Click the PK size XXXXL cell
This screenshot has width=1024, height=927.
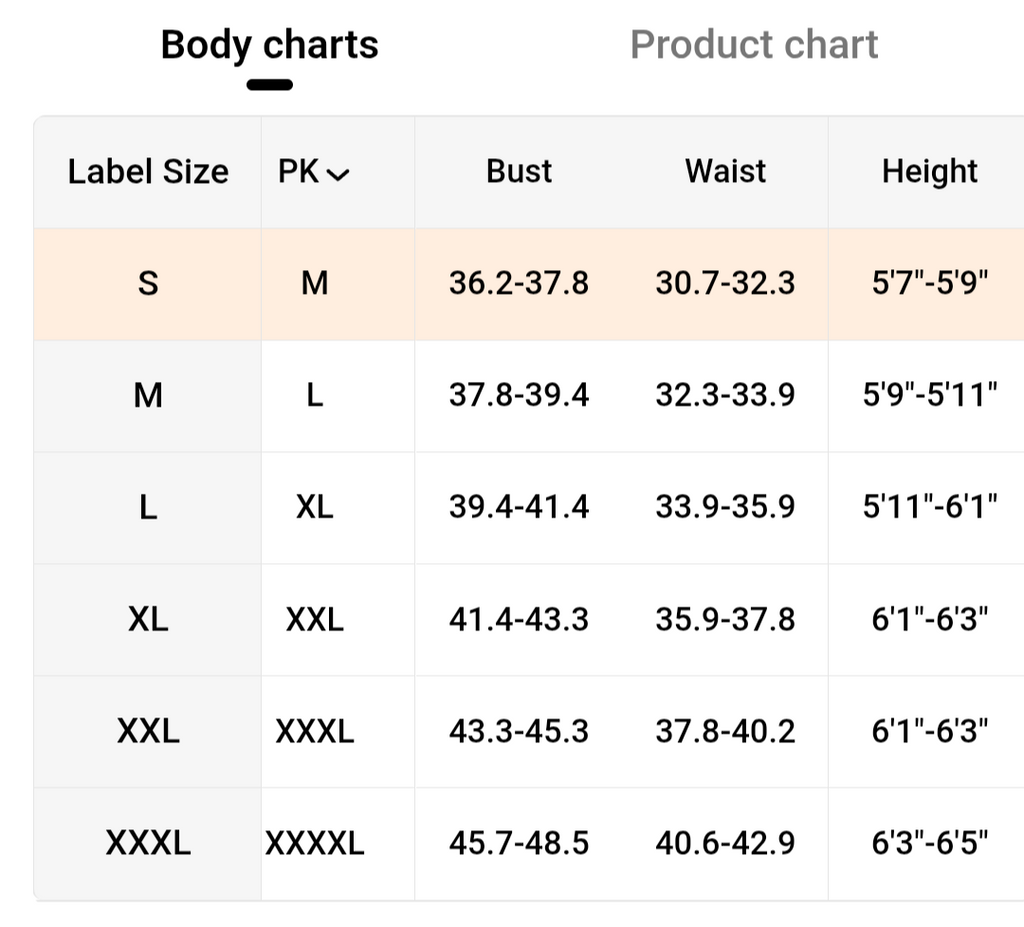click(x=315, y=844)
